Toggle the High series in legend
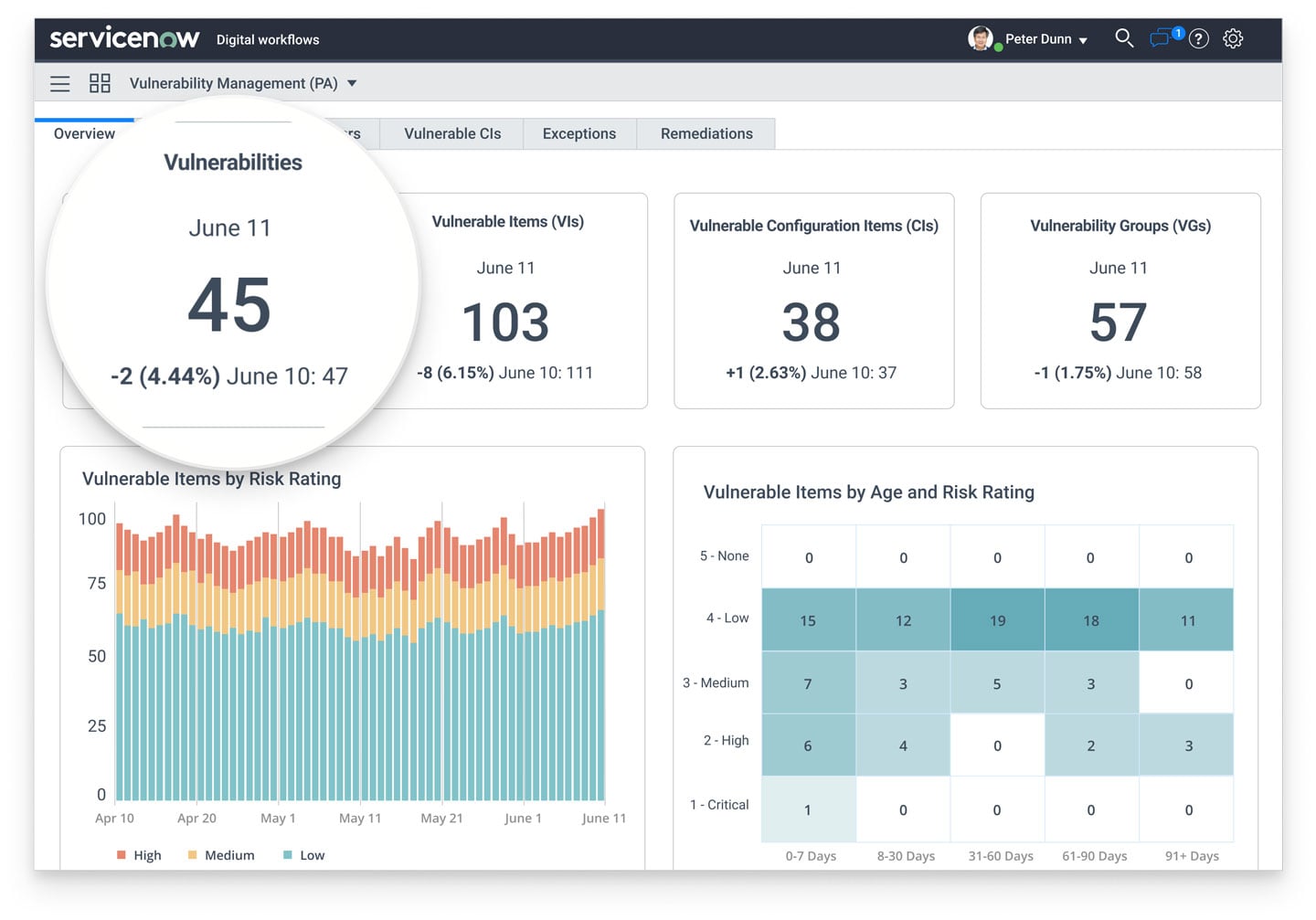 (139, 855)
